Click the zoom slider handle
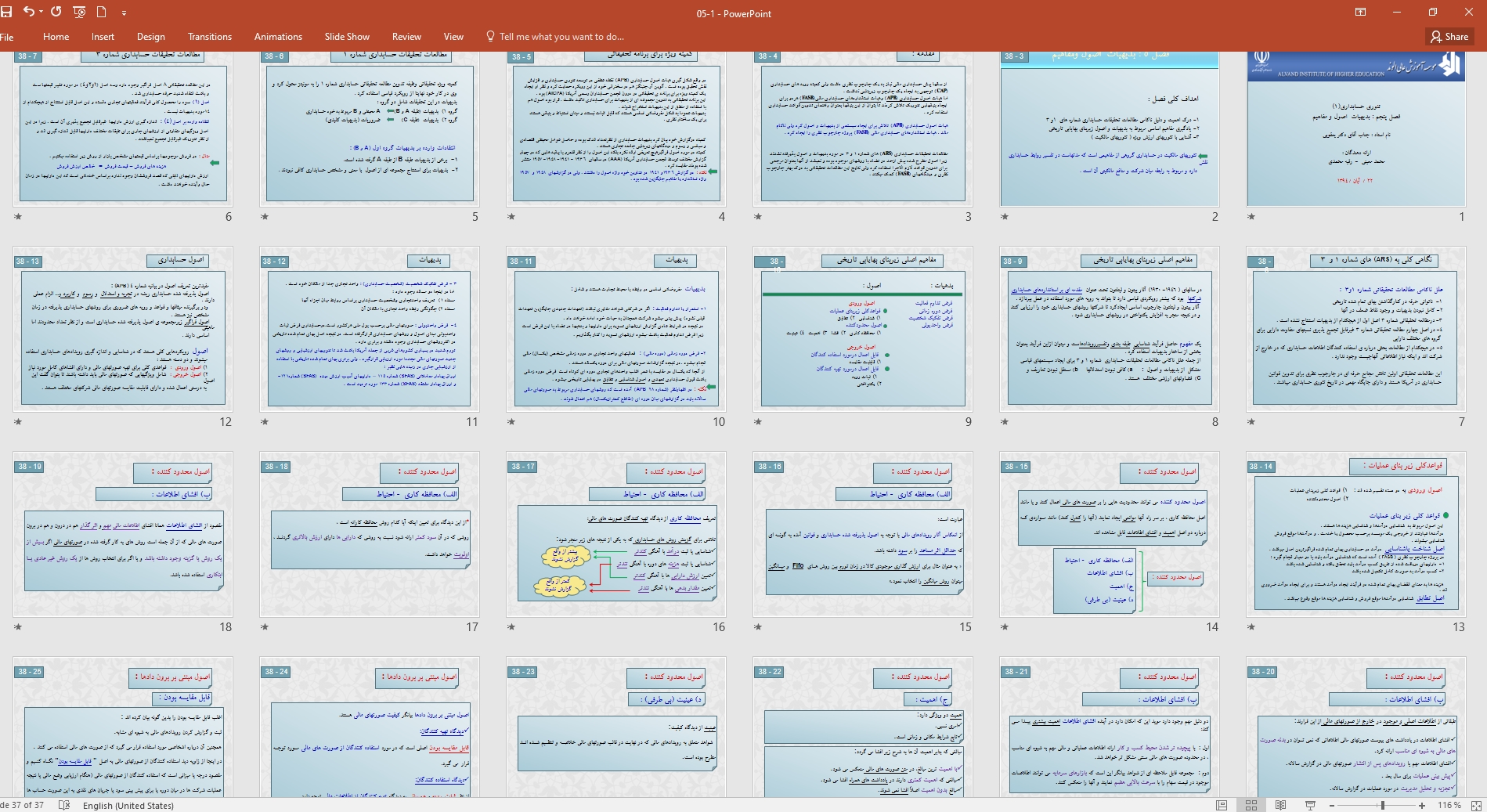 click(x=1383, y=805)
